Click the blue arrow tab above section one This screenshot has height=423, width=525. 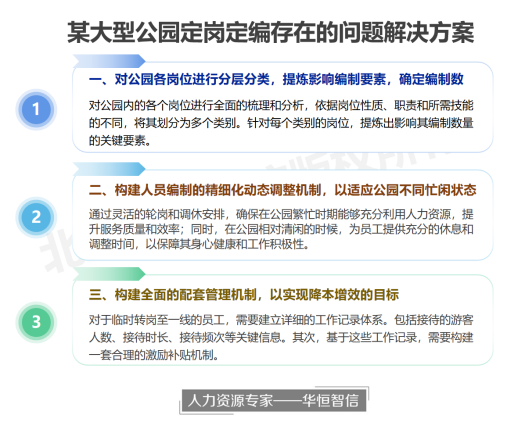pyautogui.click(x=109, y=61)
